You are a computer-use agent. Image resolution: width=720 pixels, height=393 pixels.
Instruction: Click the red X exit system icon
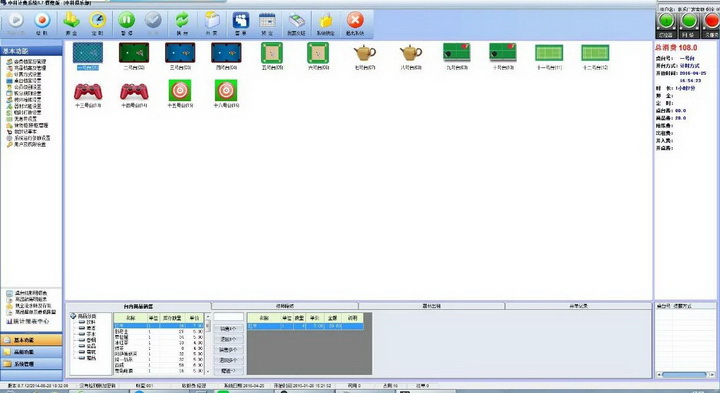coord(355,20)
